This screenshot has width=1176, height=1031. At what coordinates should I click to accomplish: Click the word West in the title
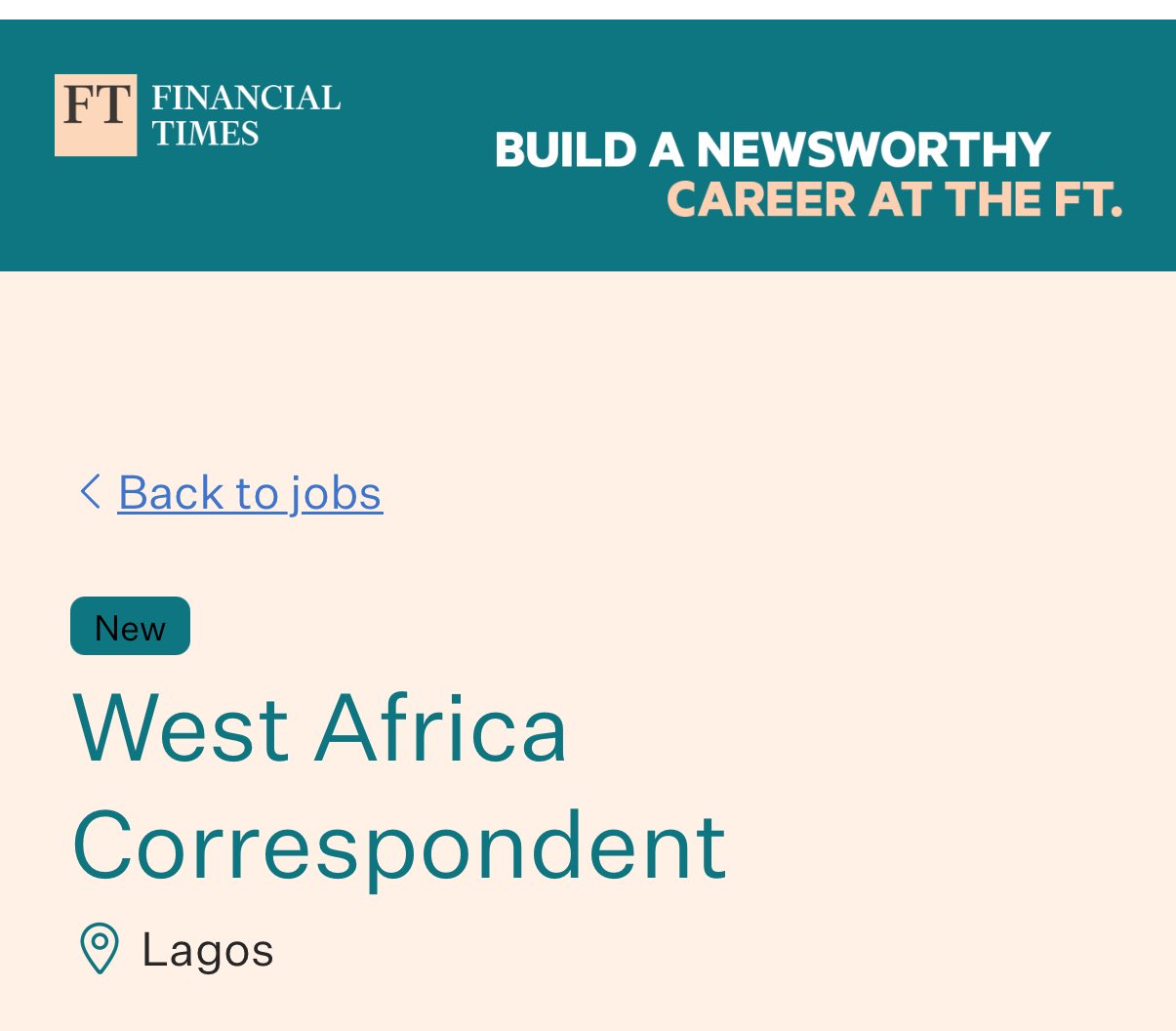tap(181, 728)
